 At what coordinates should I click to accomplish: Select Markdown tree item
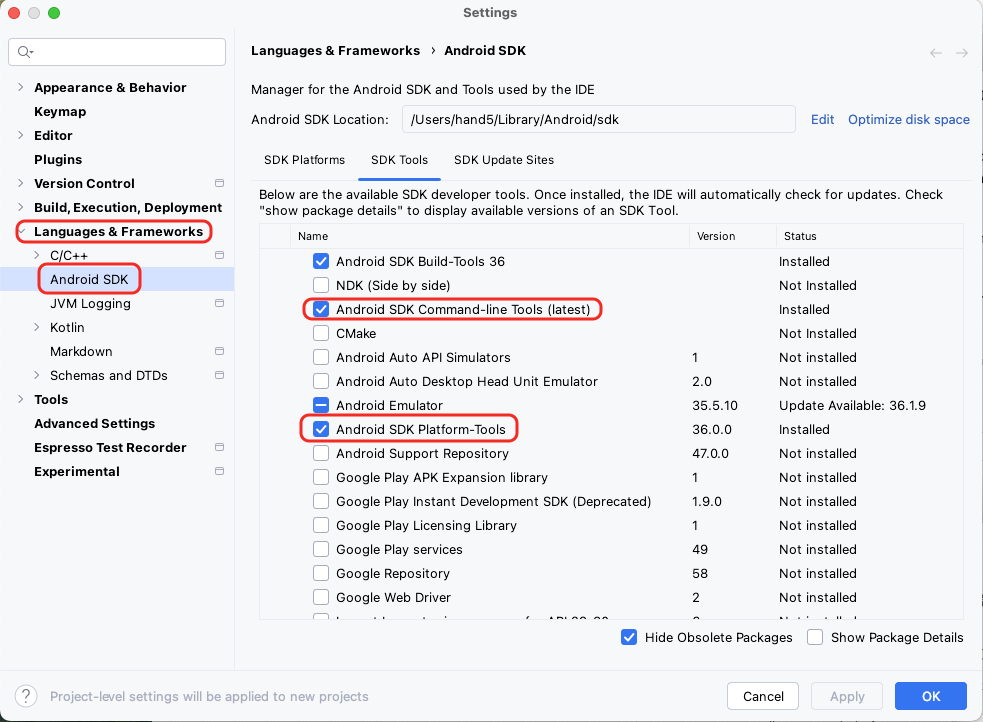(81, 352)
